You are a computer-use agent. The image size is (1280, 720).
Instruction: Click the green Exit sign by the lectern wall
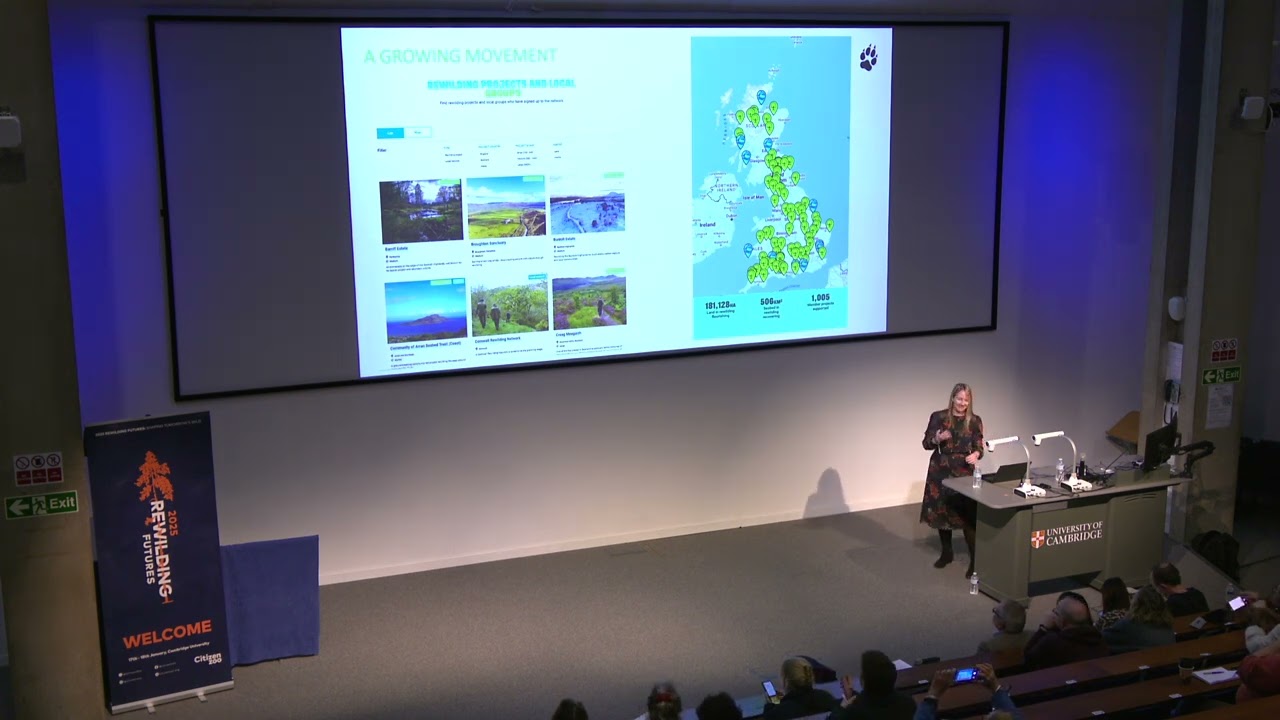click(x=1221, y=376)
